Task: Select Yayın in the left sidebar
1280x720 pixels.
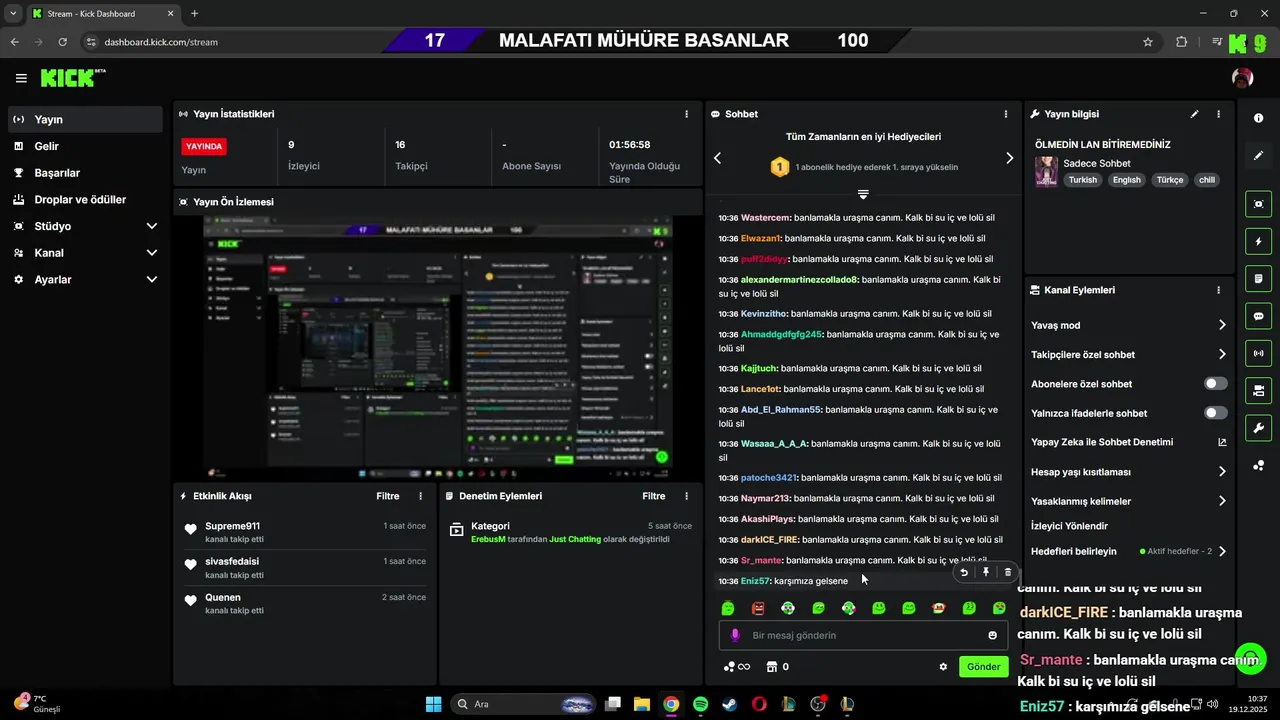Action: (85, 119)
